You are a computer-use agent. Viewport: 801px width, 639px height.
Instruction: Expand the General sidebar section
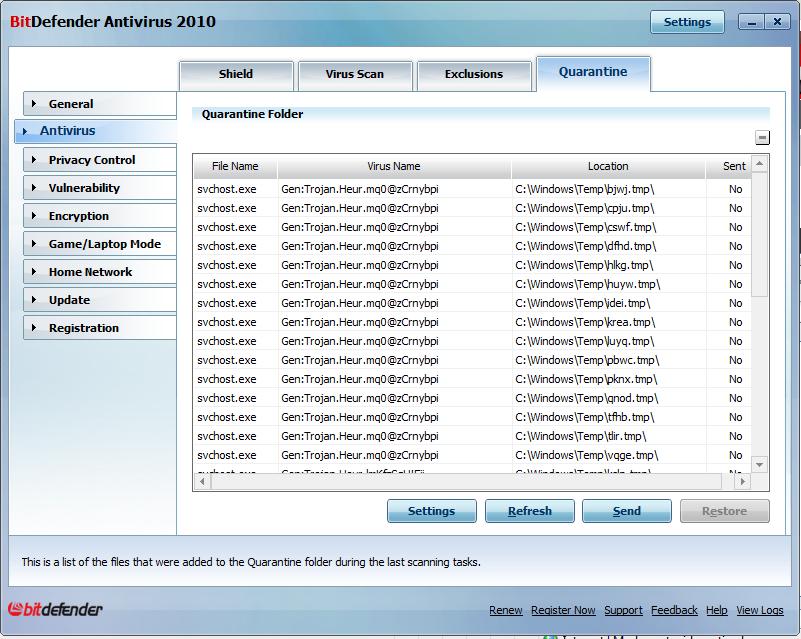pyautogui.click(x=100, y=104)
